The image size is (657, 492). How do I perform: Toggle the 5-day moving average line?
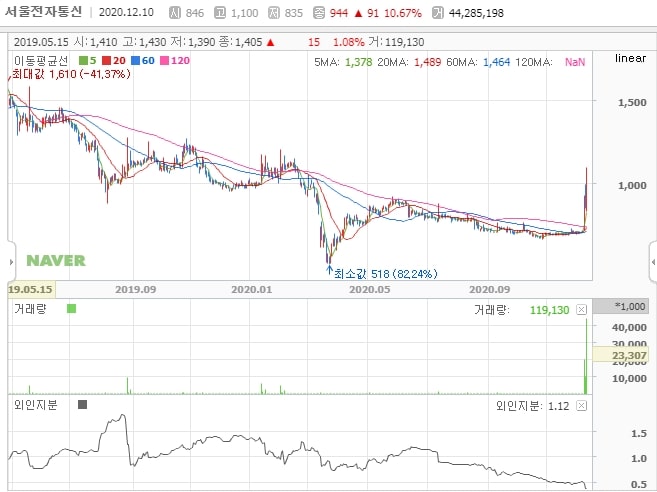(88, 61)
